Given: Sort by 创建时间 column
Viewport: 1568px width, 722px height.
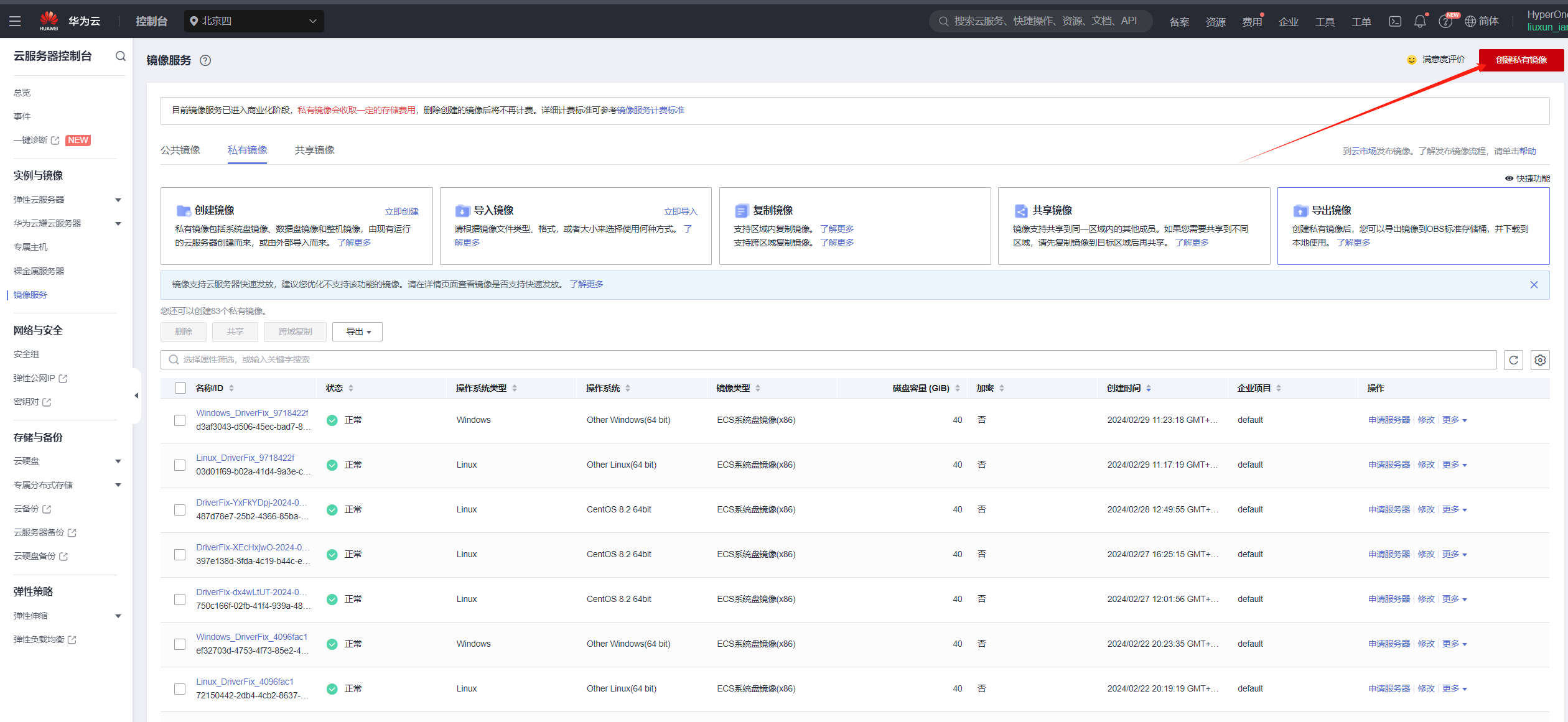Looking at the screenshot, I should coord(1149,388).
